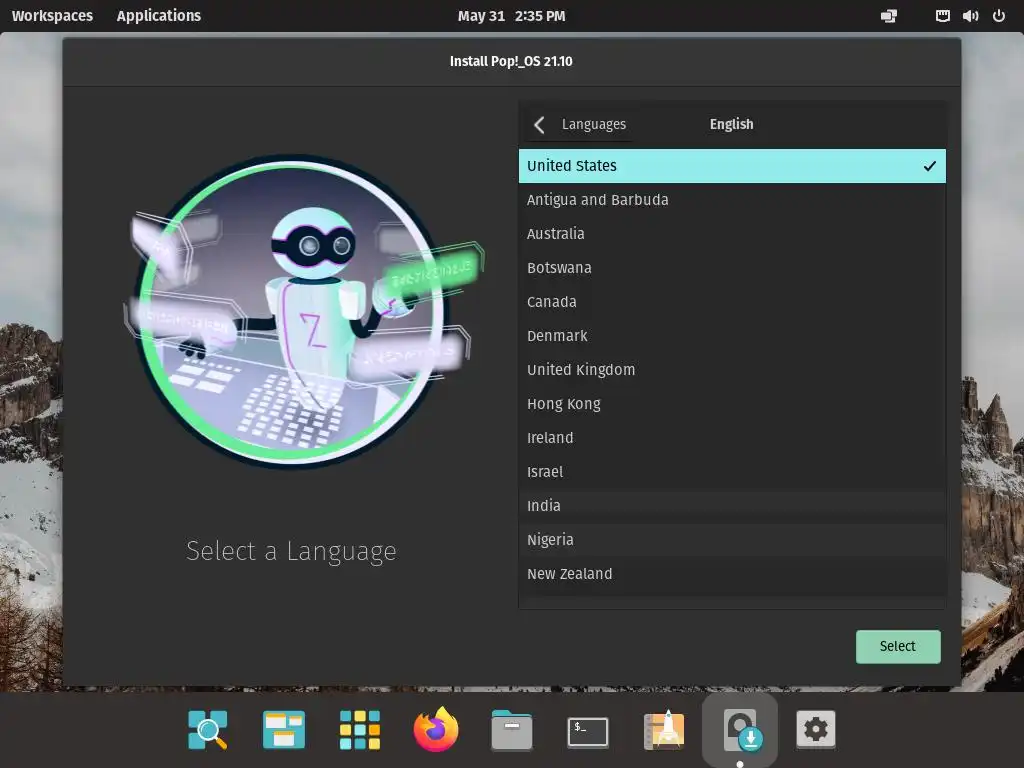Choose Israel from the list

pyautogui.click(x=732, y=472)
